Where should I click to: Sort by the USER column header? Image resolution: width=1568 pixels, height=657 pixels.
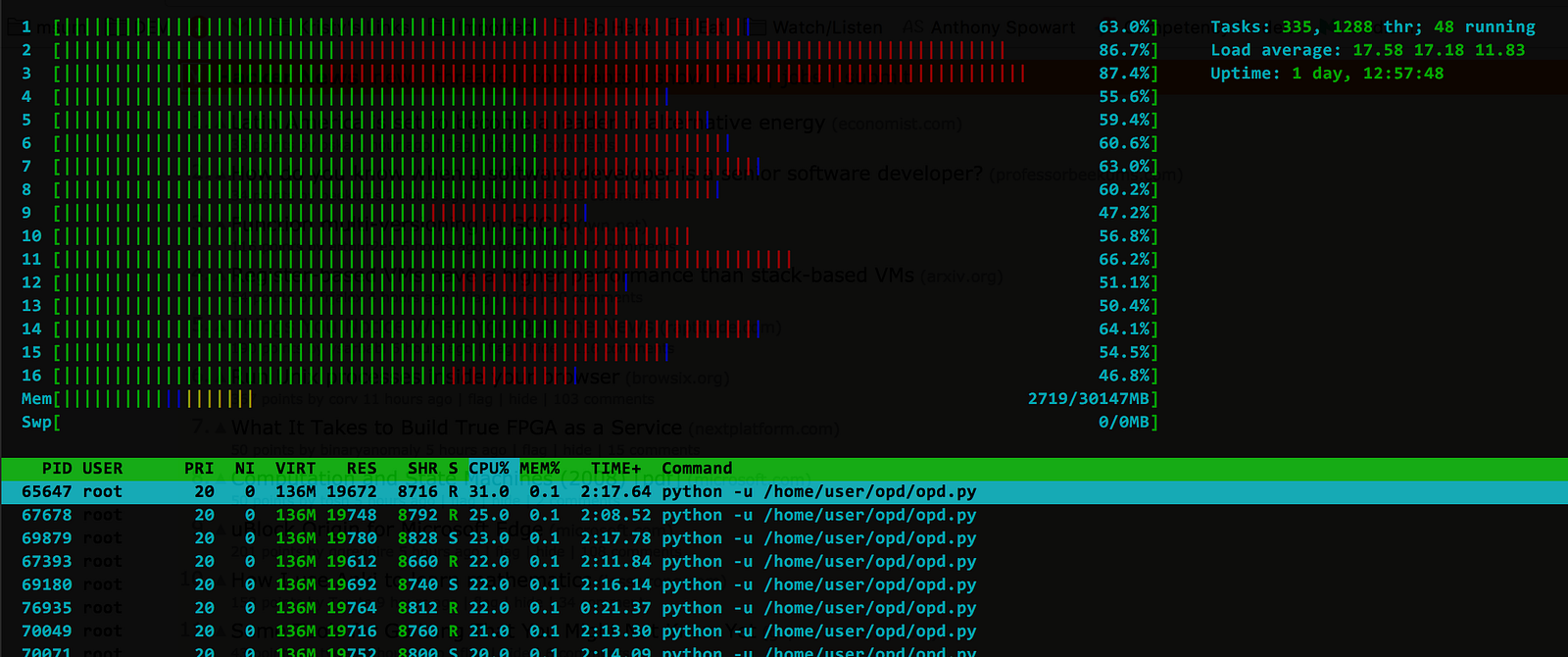click(x=103, y=469)
